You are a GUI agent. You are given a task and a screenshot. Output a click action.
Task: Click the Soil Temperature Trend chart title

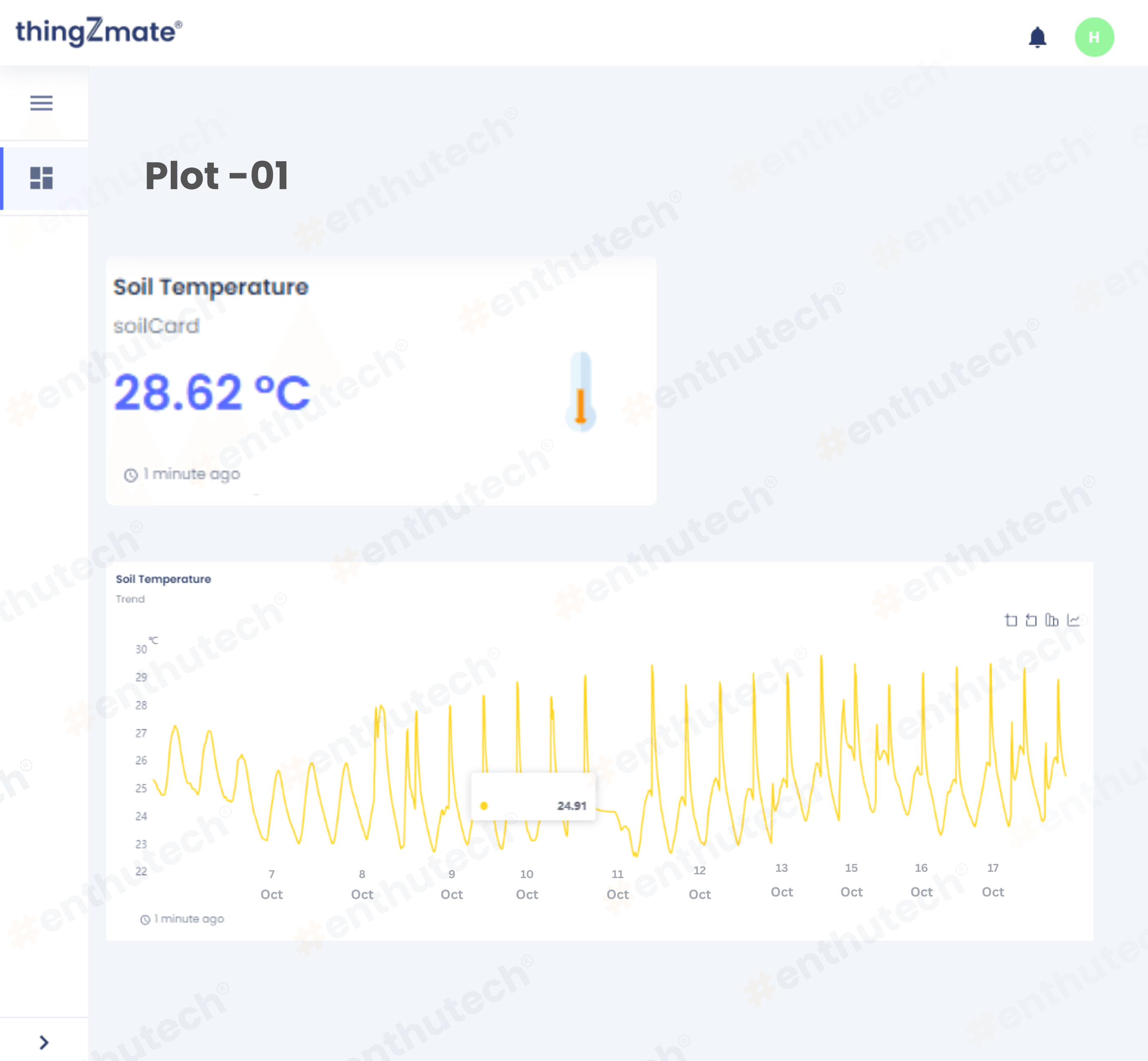click(x=164, y=579)
